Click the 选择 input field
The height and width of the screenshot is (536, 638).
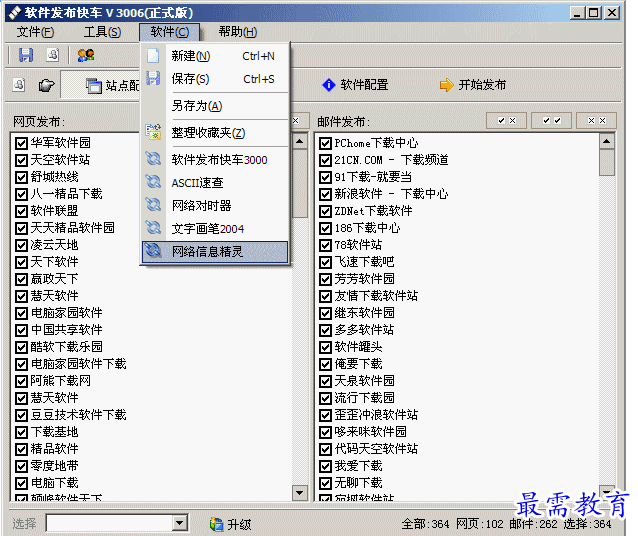(x=109, y=523)
